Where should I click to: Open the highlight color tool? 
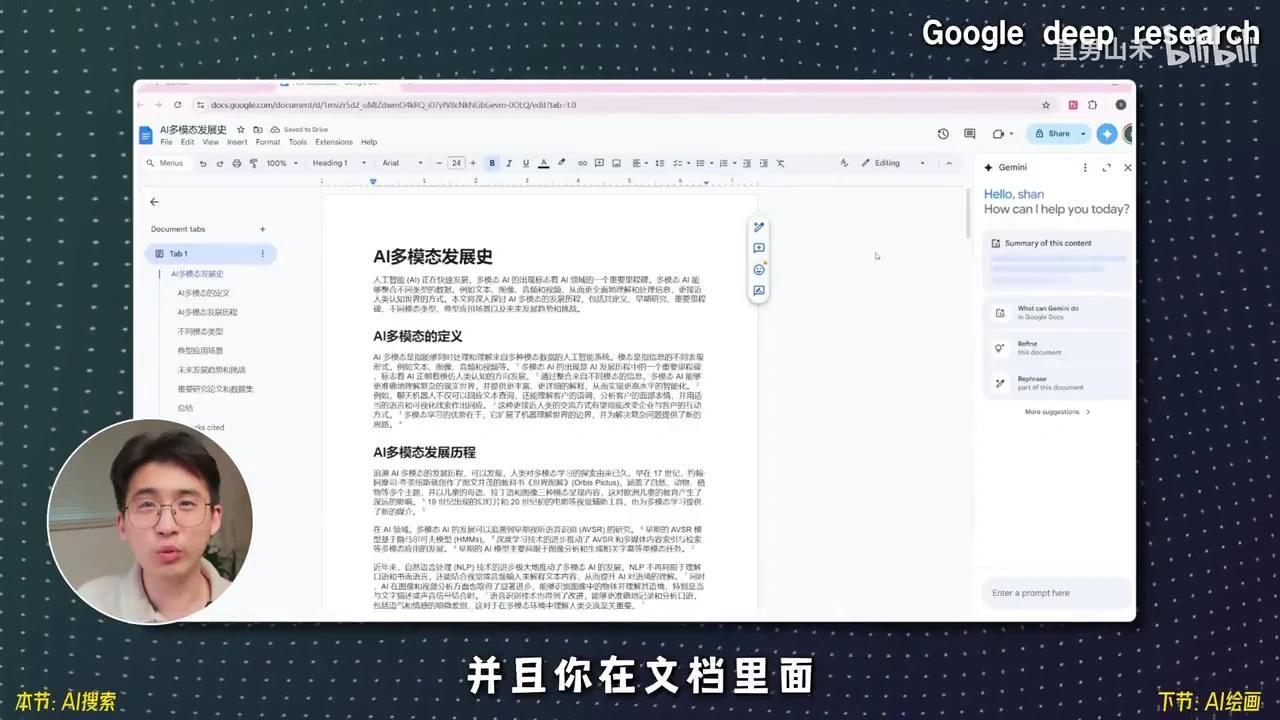(561, 163)
